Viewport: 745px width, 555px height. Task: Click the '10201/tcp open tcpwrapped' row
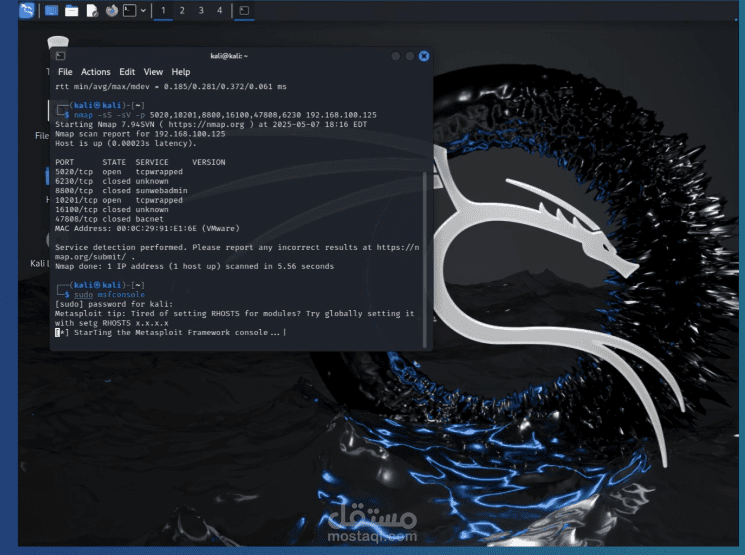[x=119, y=200]
